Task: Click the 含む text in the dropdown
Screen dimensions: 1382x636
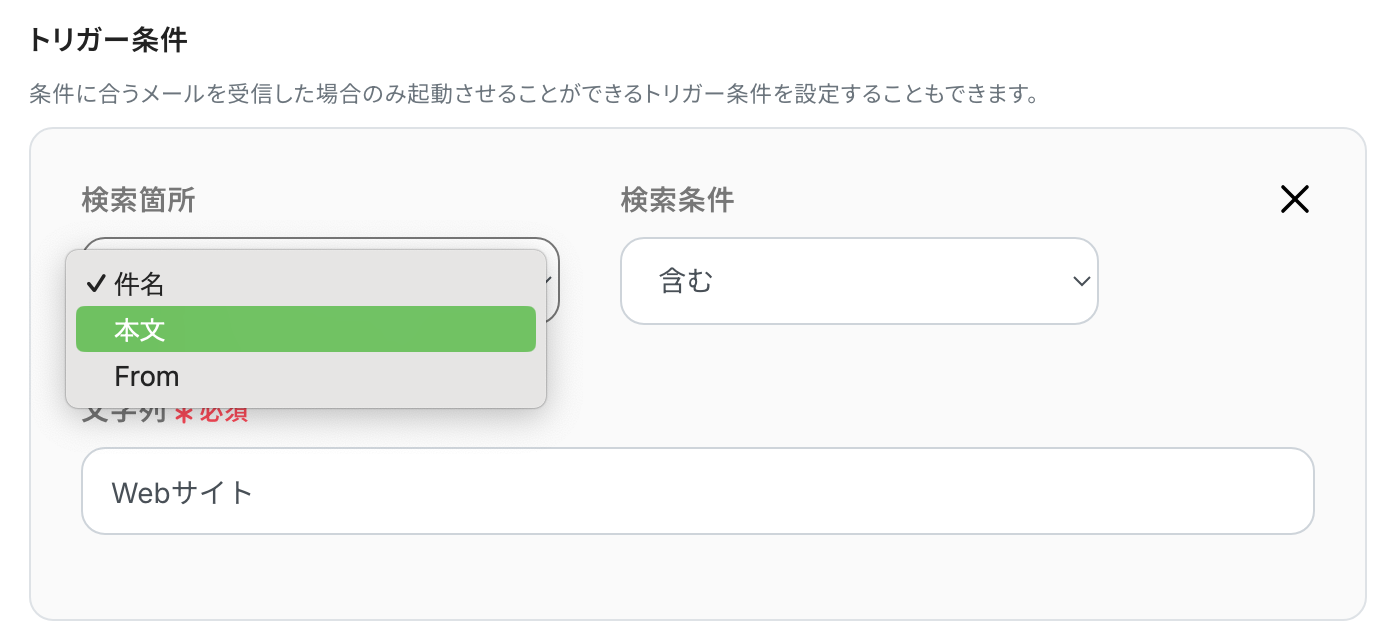Action: (x=686, y=282)
